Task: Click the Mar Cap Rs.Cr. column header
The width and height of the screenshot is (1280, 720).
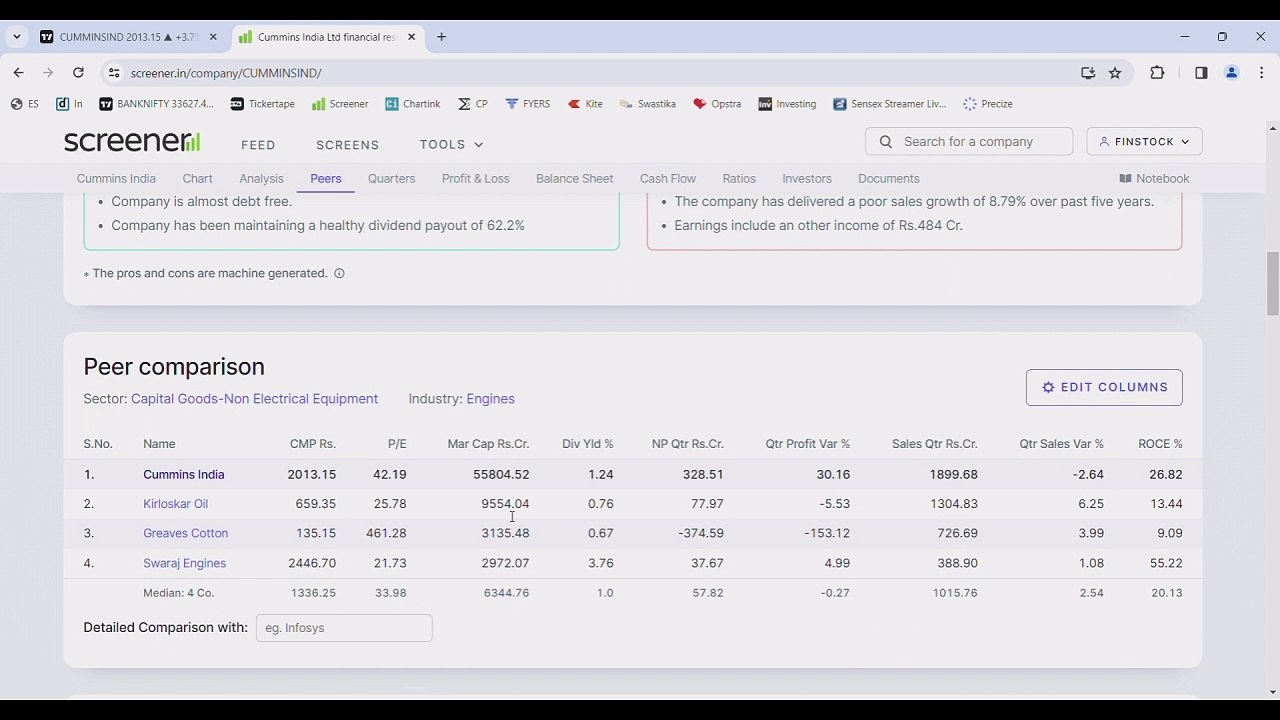Action: [488, 444]
